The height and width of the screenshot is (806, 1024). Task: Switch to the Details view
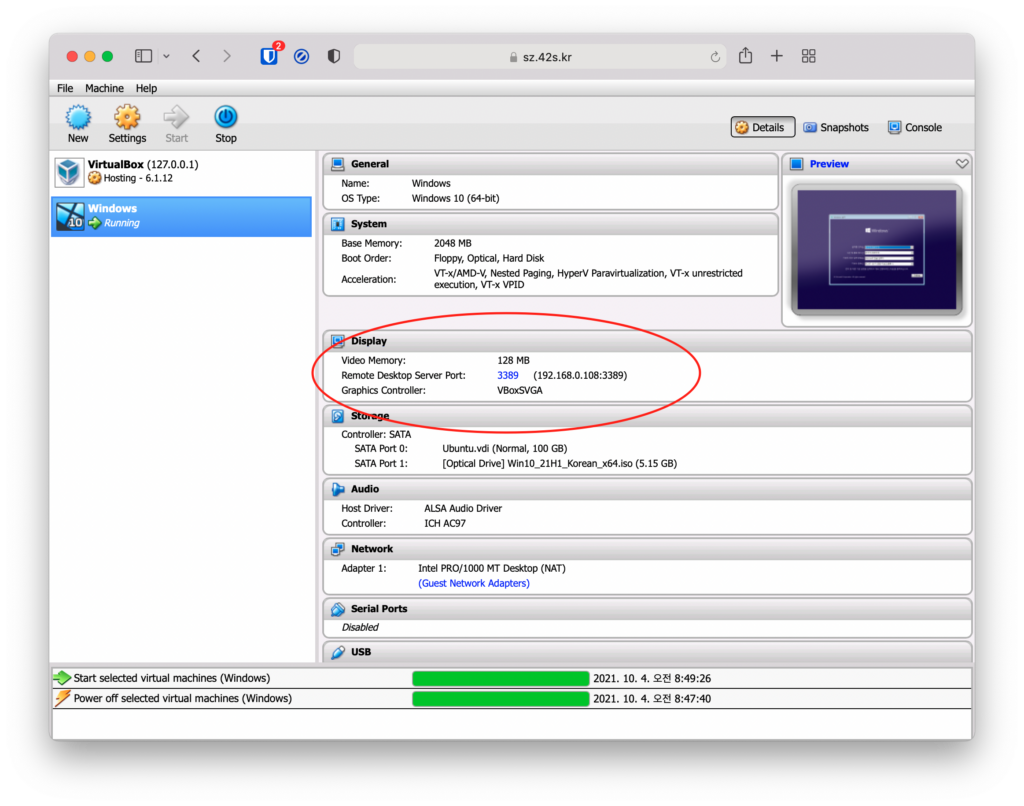tap(762, 127)
